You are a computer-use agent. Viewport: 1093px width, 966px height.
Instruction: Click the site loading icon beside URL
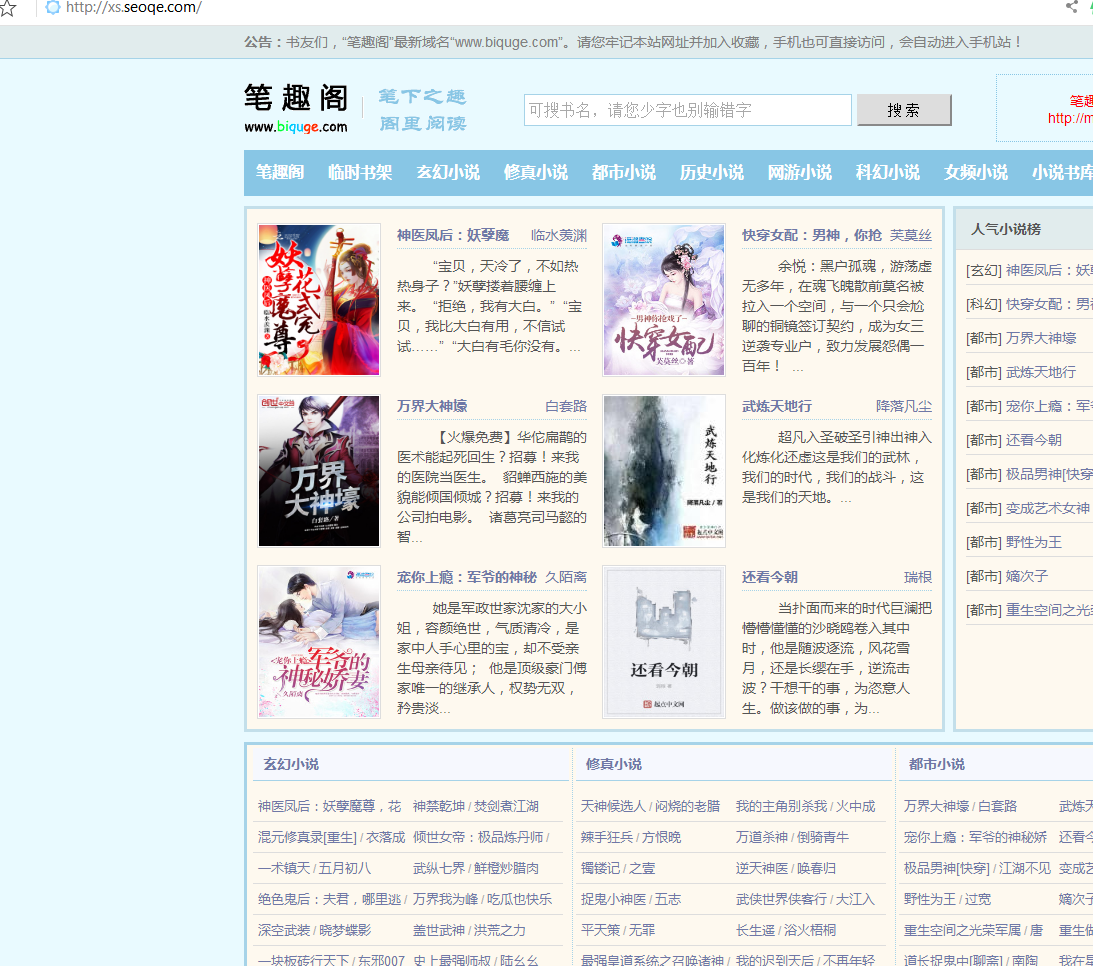pyautogui.click(x=52, y=8)
